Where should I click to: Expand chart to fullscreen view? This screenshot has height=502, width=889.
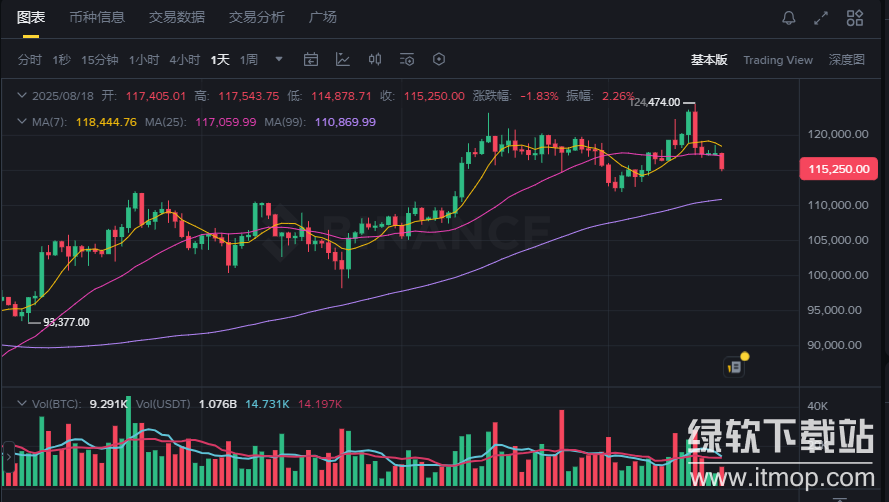pyautogui.click(x=821, y=18)
